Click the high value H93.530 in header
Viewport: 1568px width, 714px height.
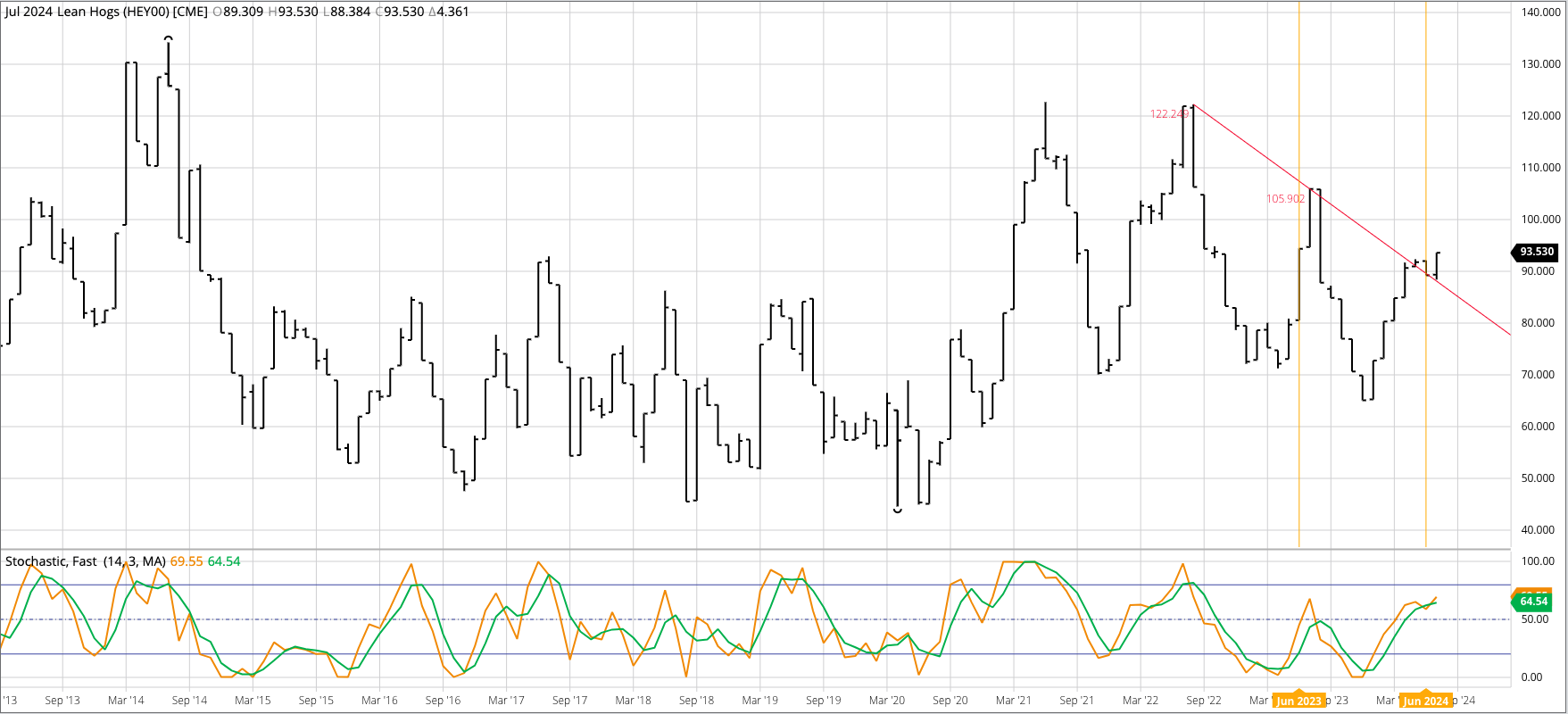(x=293, y=12)
